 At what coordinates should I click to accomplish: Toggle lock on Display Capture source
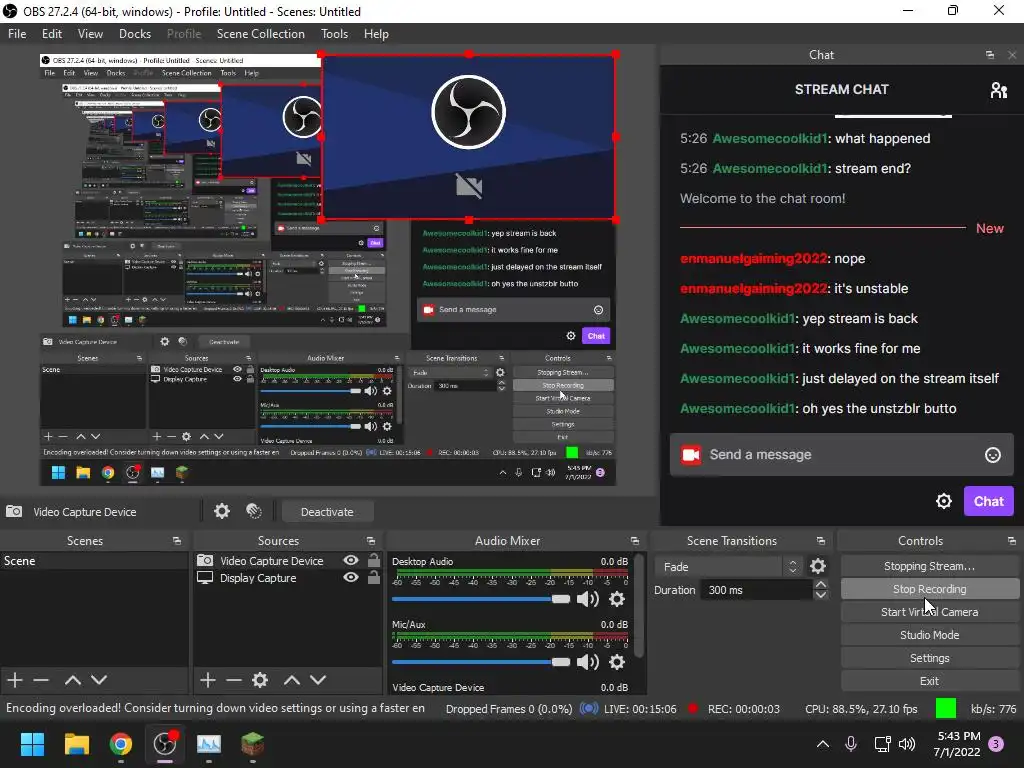tap(374, 577)
